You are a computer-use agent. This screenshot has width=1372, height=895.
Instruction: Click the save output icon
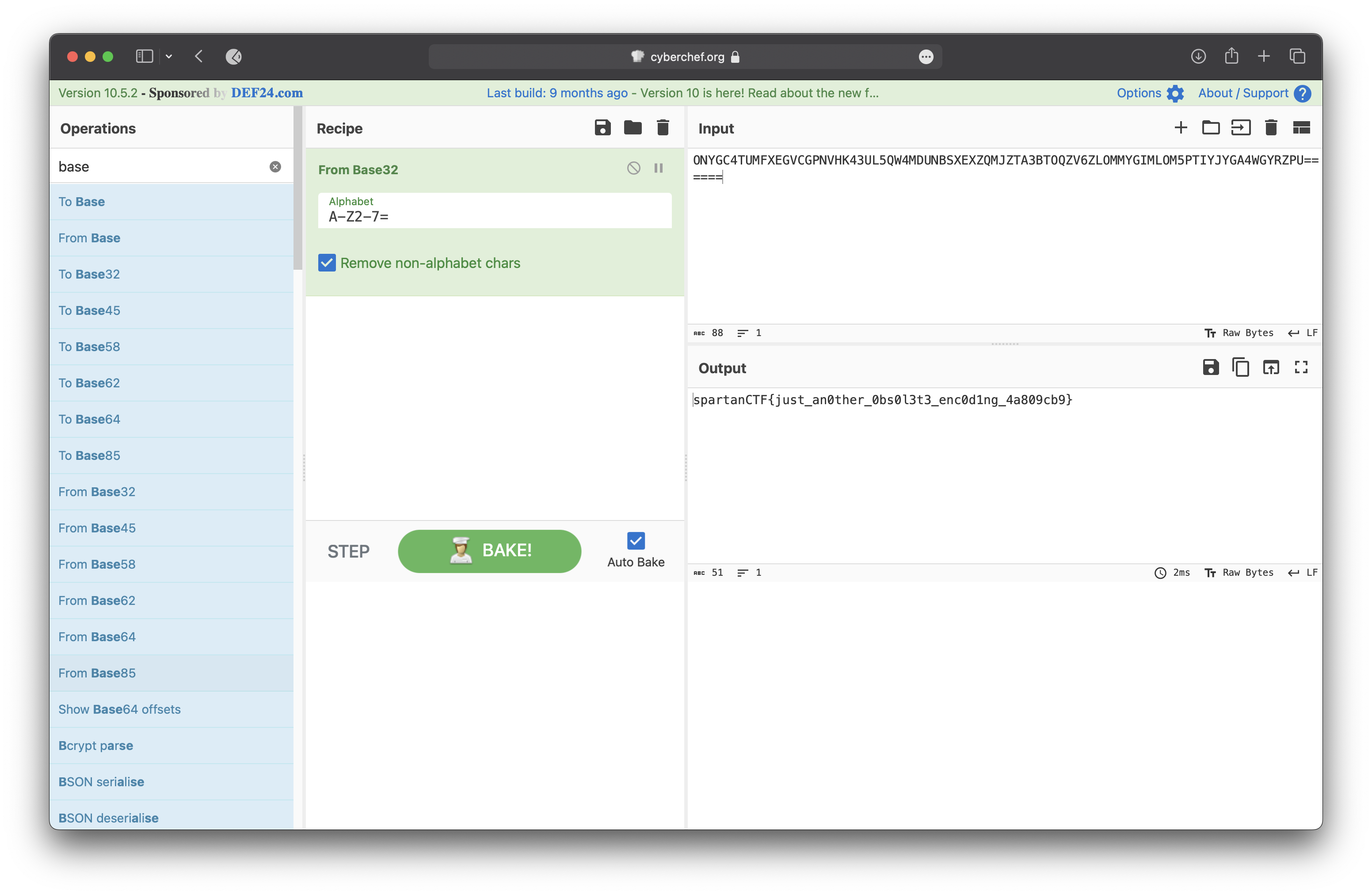point(1211,367)
